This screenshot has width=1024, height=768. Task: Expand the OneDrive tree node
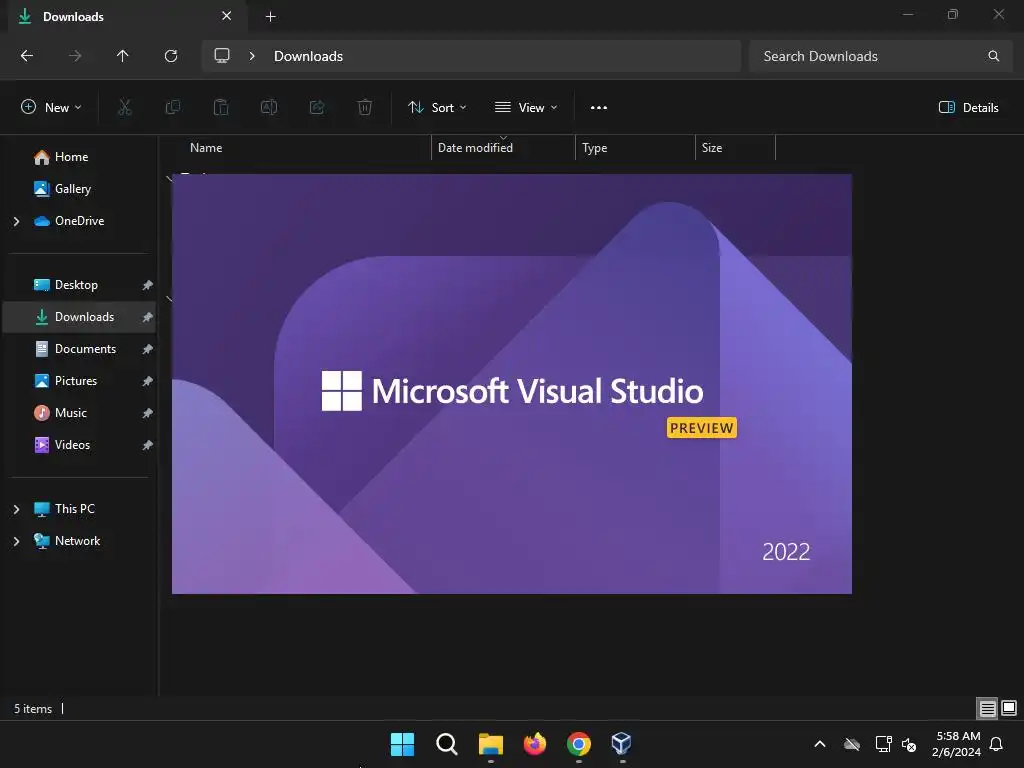coord(16,221)
